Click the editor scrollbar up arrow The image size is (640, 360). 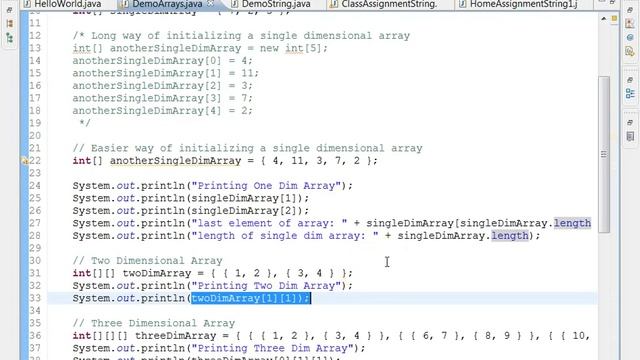[x=604, y=19]
